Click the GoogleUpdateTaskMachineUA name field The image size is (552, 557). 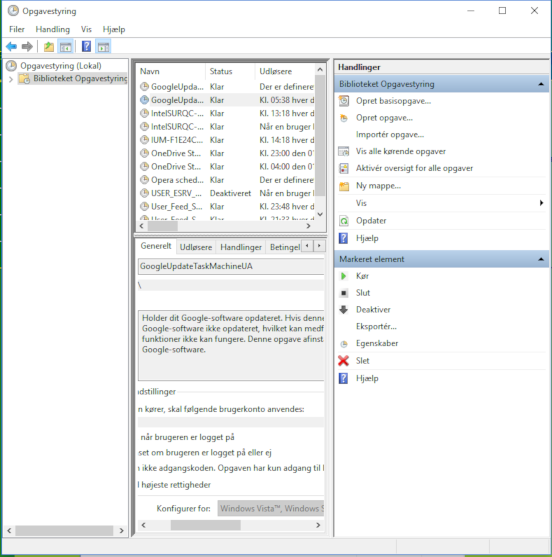231,266
